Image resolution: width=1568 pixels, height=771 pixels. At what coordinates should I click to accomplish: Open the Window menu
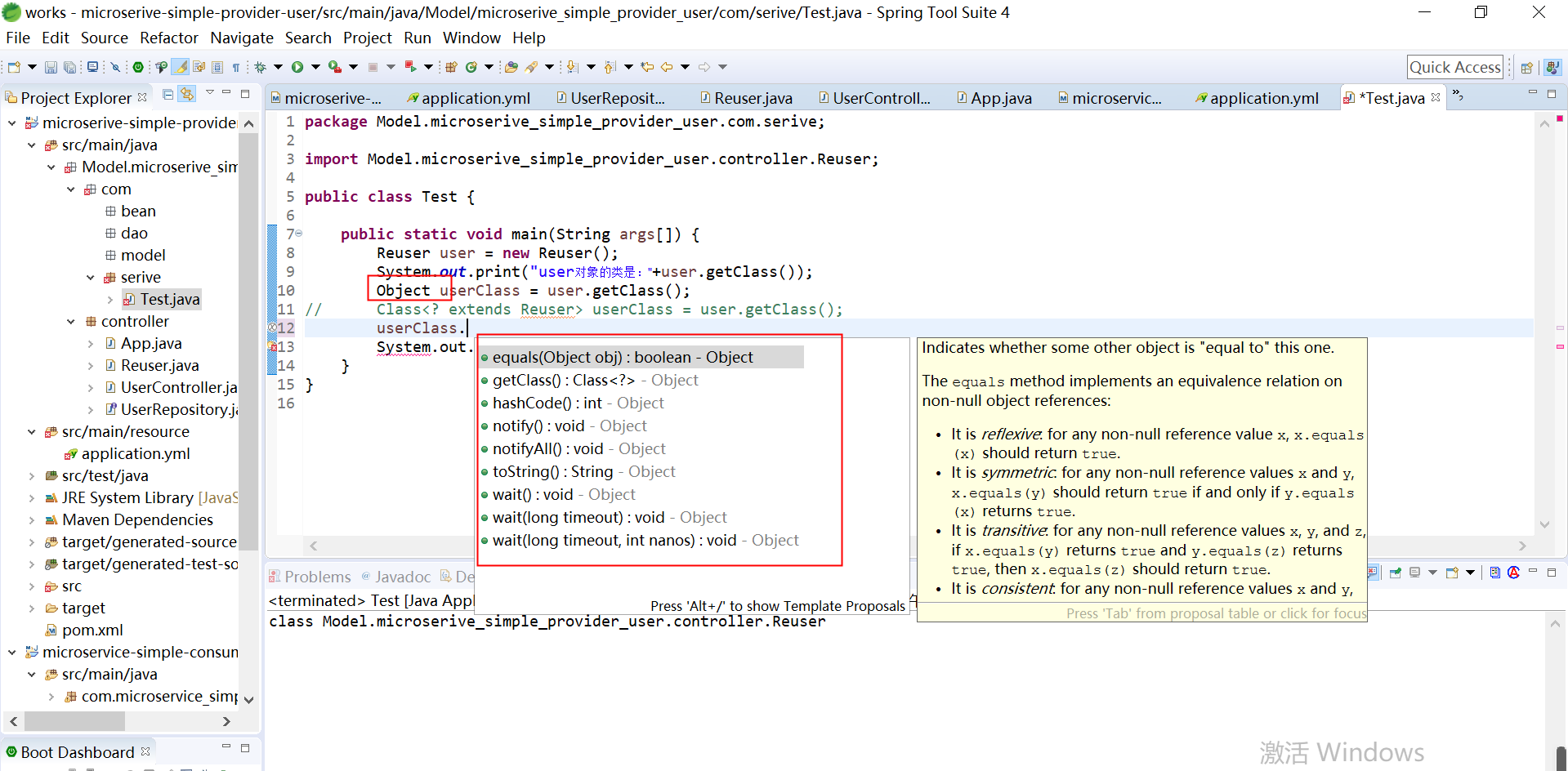pos(471,38)
